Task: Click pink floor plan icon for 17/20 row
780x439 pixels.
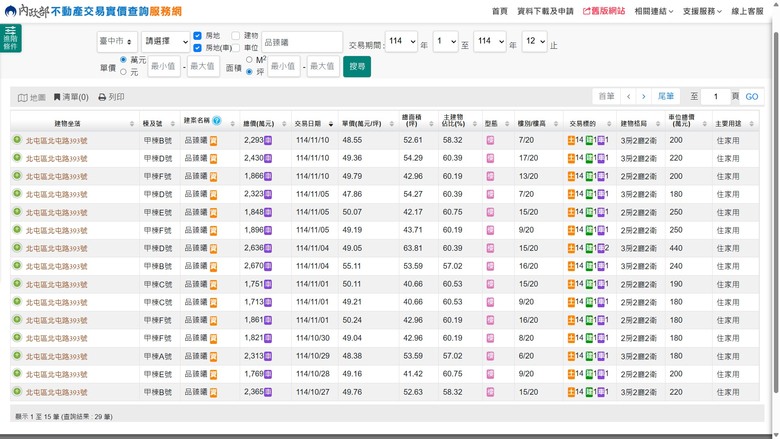Action: pos(490,159)
